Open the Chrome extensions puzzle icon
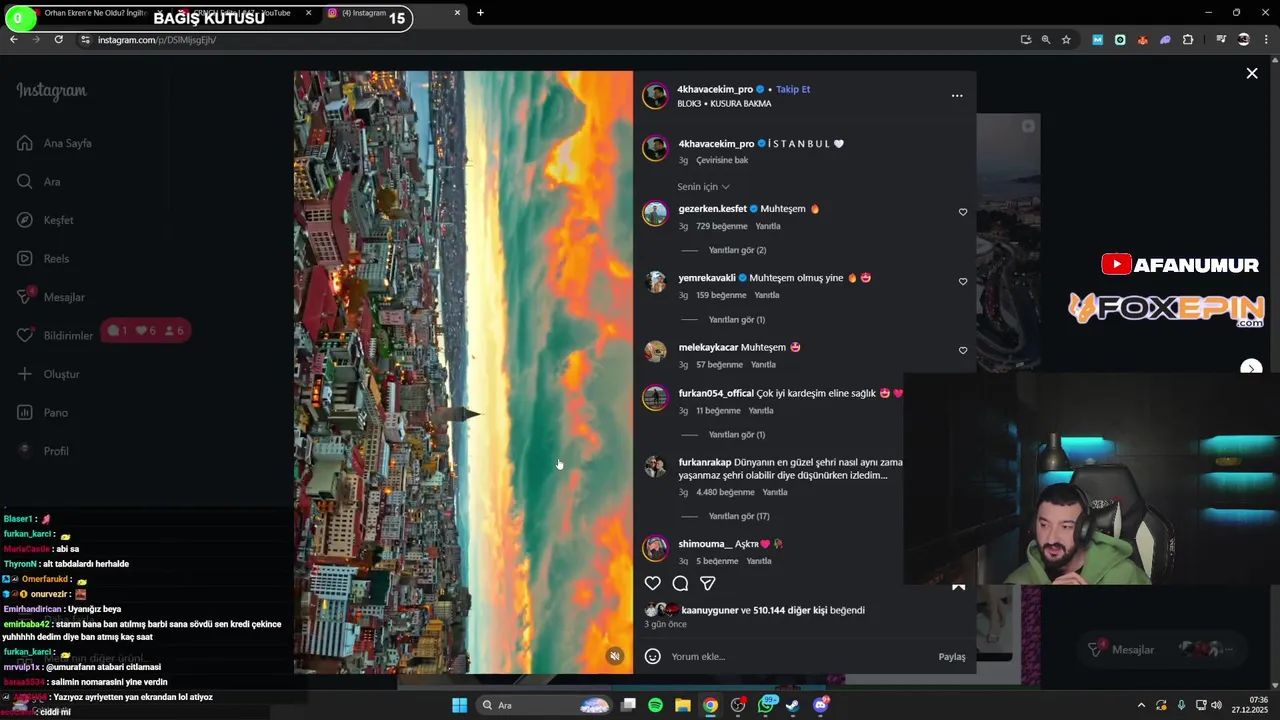 pyautogui.click(x=1188, y=40)
